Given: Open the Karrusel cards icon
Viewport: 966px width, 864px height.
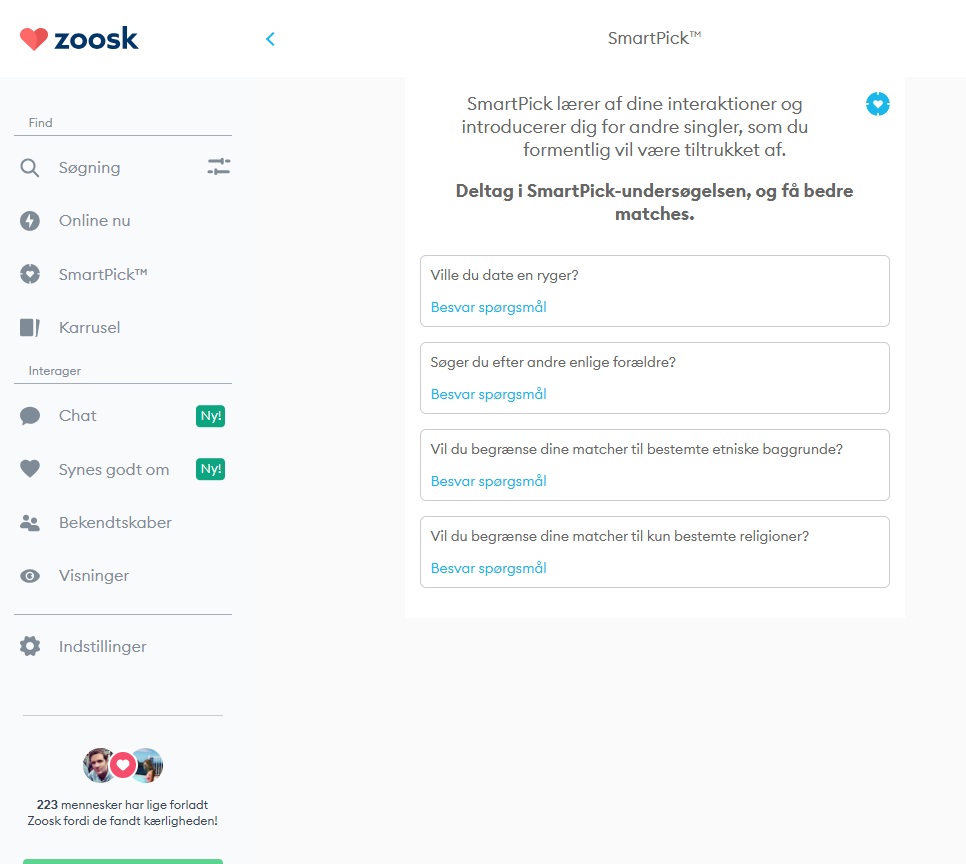Looking at the screenshot, I should (30, 327).
